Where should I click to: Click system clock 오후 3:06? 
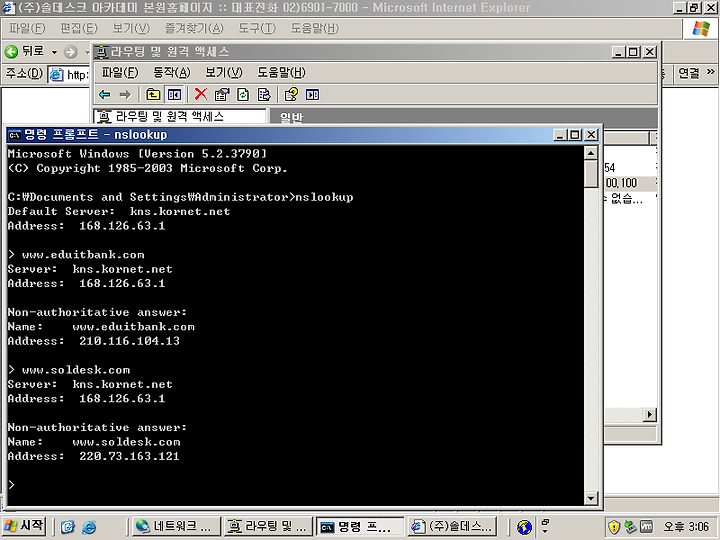[686, 527]
